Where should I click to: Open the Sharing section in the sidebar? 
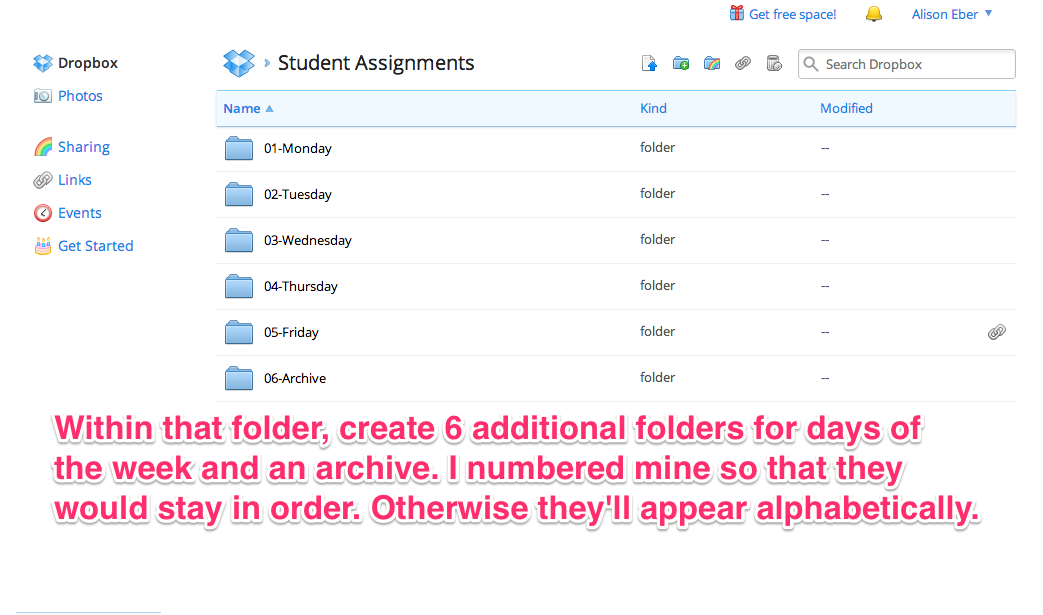(81, 146)
